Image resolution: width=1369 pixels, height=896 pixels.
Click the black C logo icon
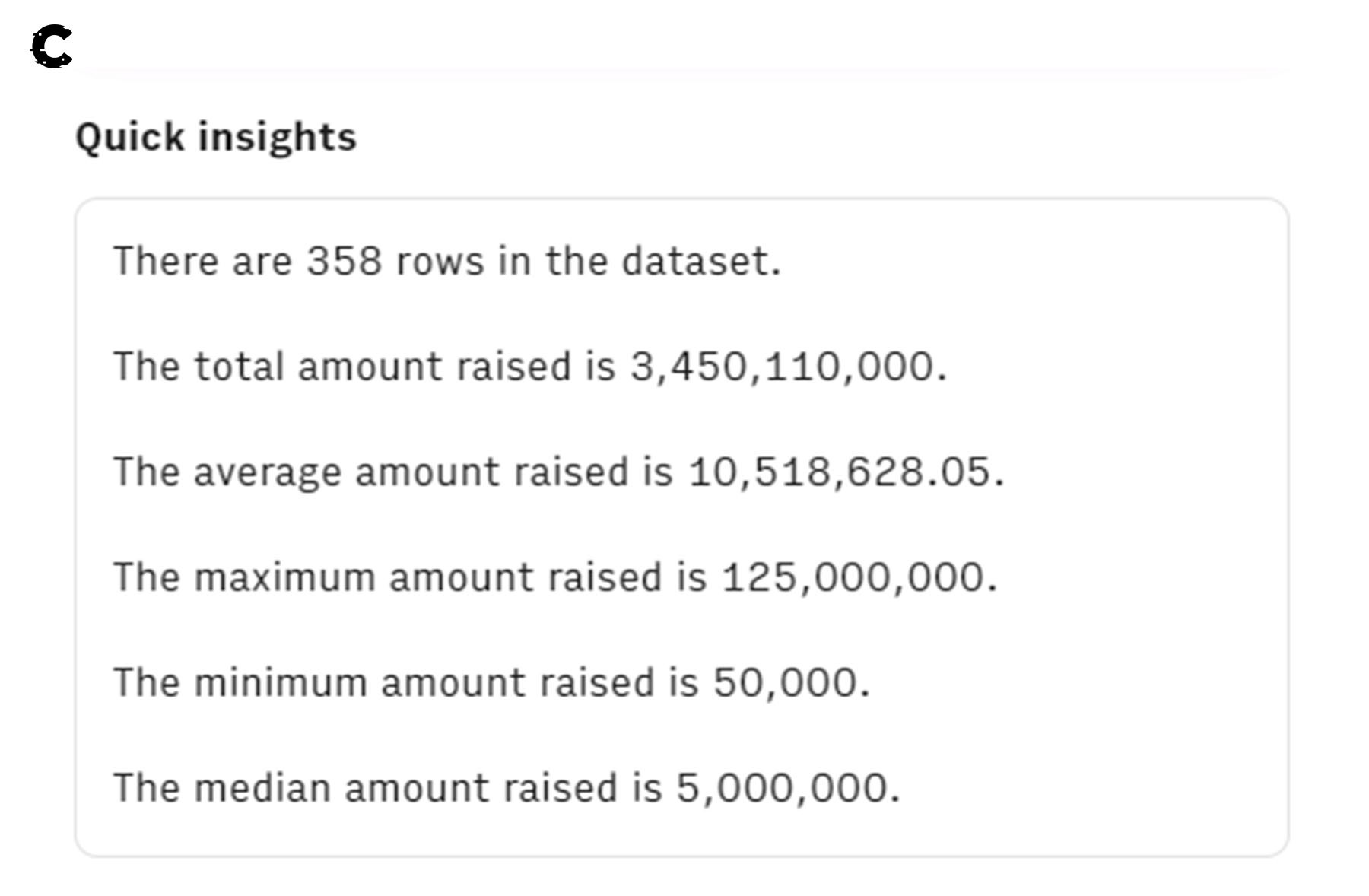coord(52,47)
